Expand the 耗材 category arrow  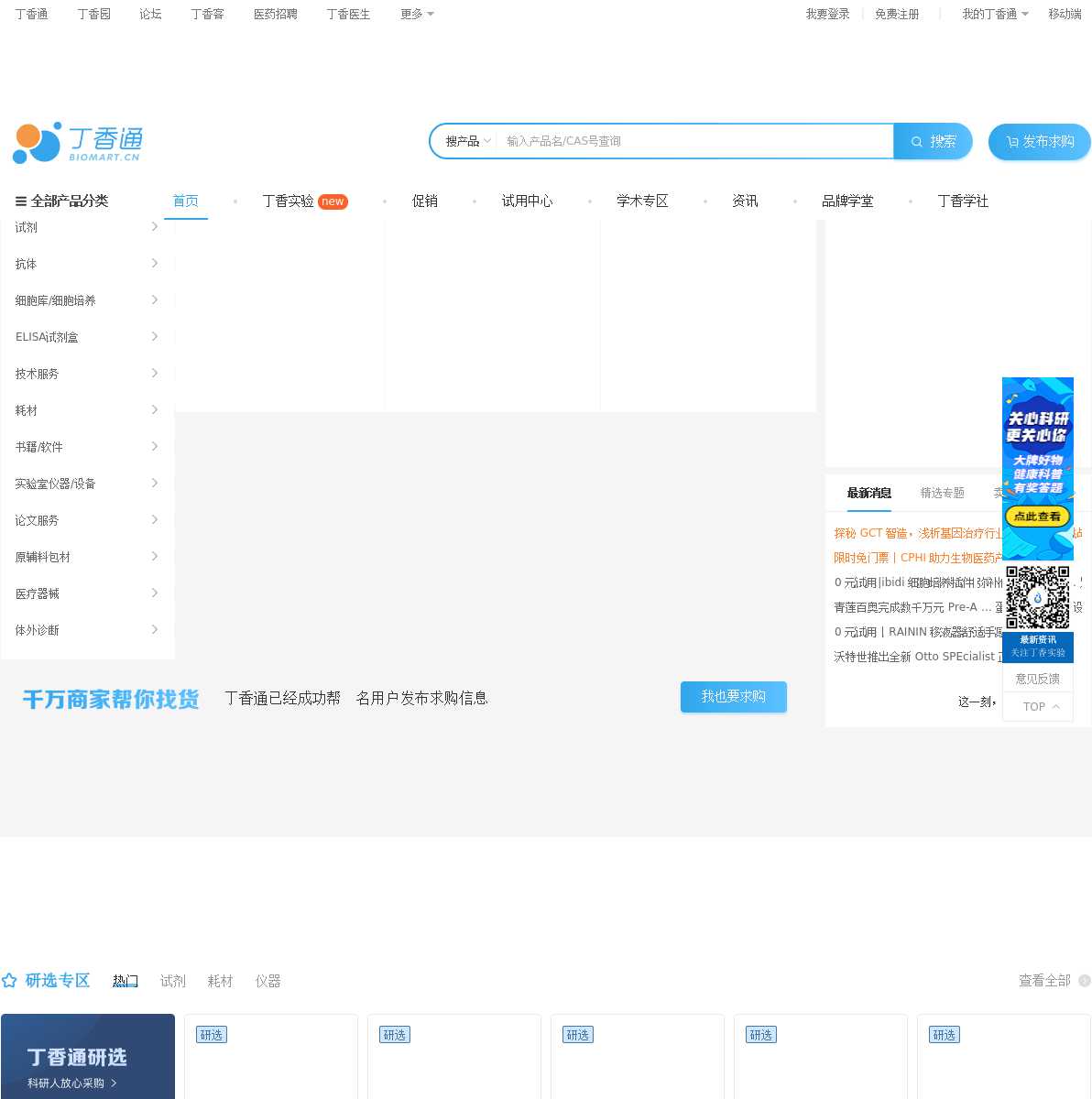(155, 409)
